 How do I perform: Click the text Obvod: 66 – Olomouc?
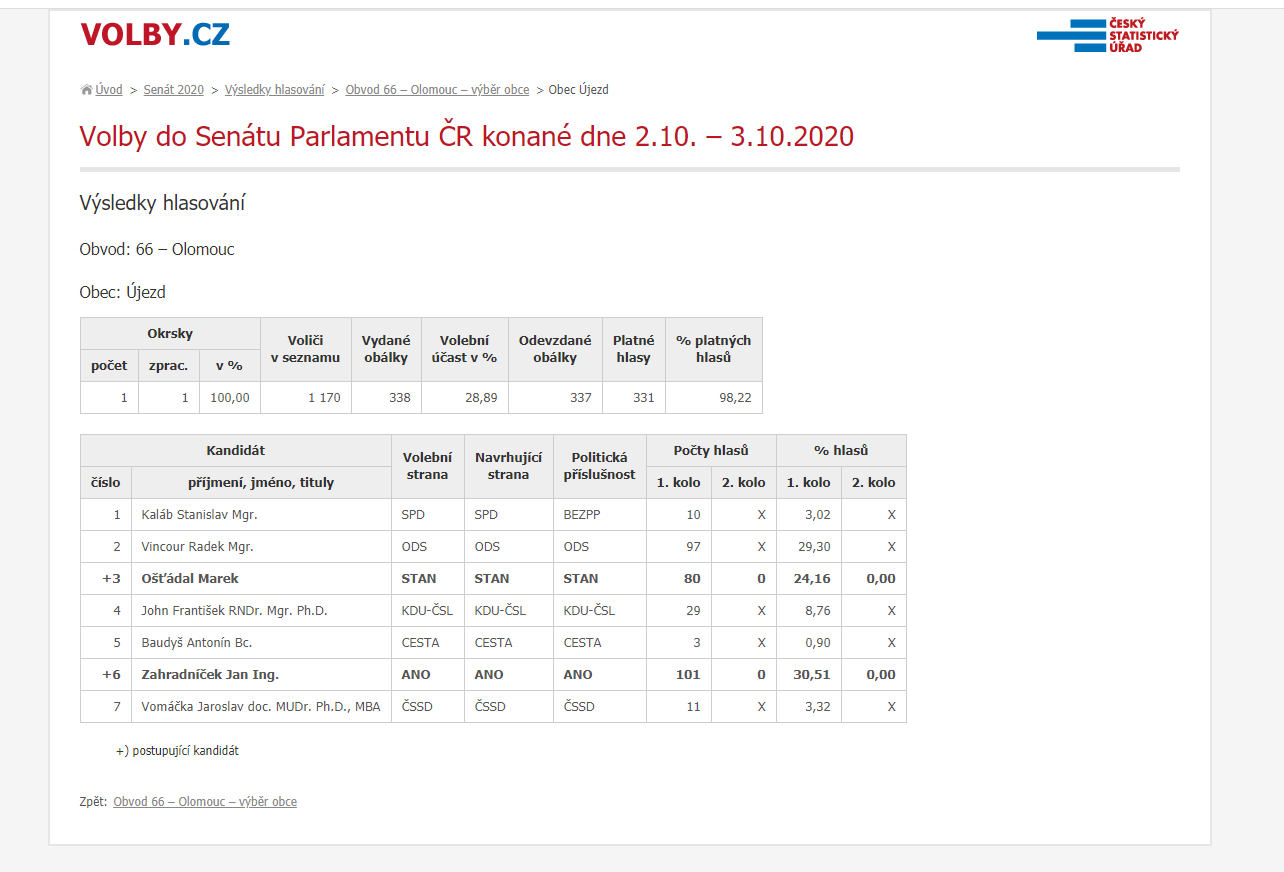[157, 249]
